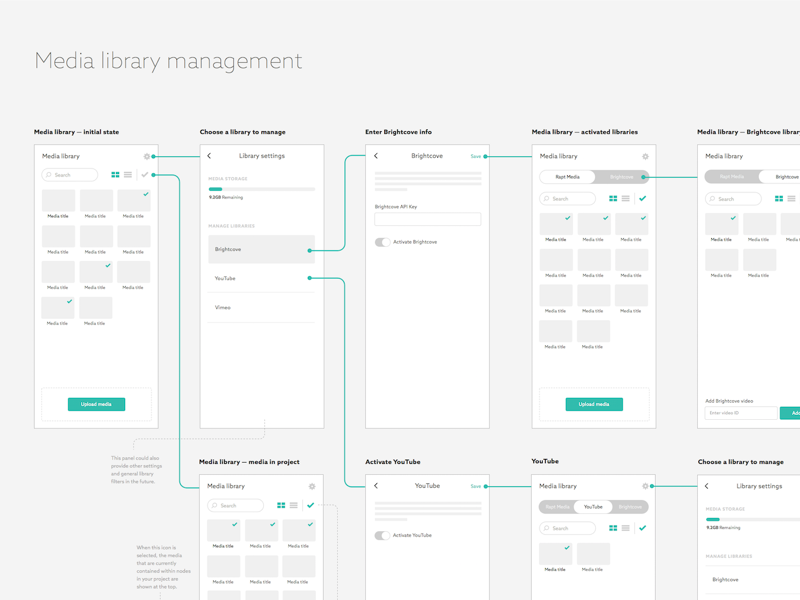
Task: Enable the Activate Brightcove switch
Action: pos(382,242)
